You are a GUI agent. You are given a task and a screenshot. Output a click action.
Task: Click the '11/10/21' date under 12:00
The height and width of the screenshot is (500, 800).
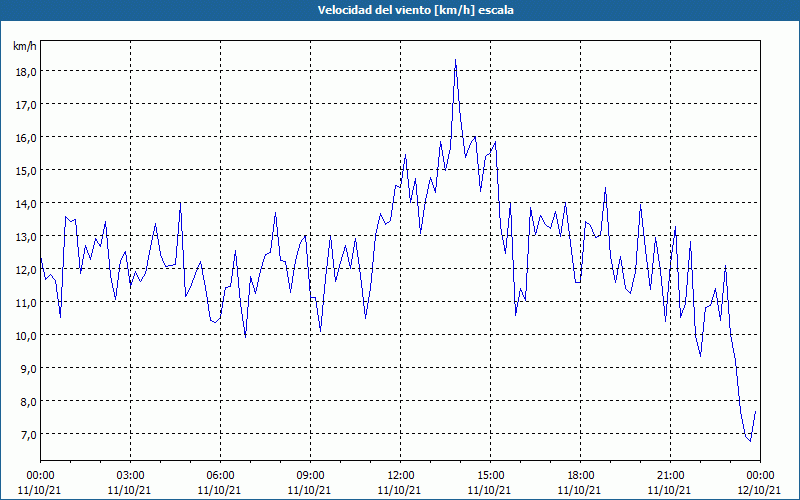399,490
